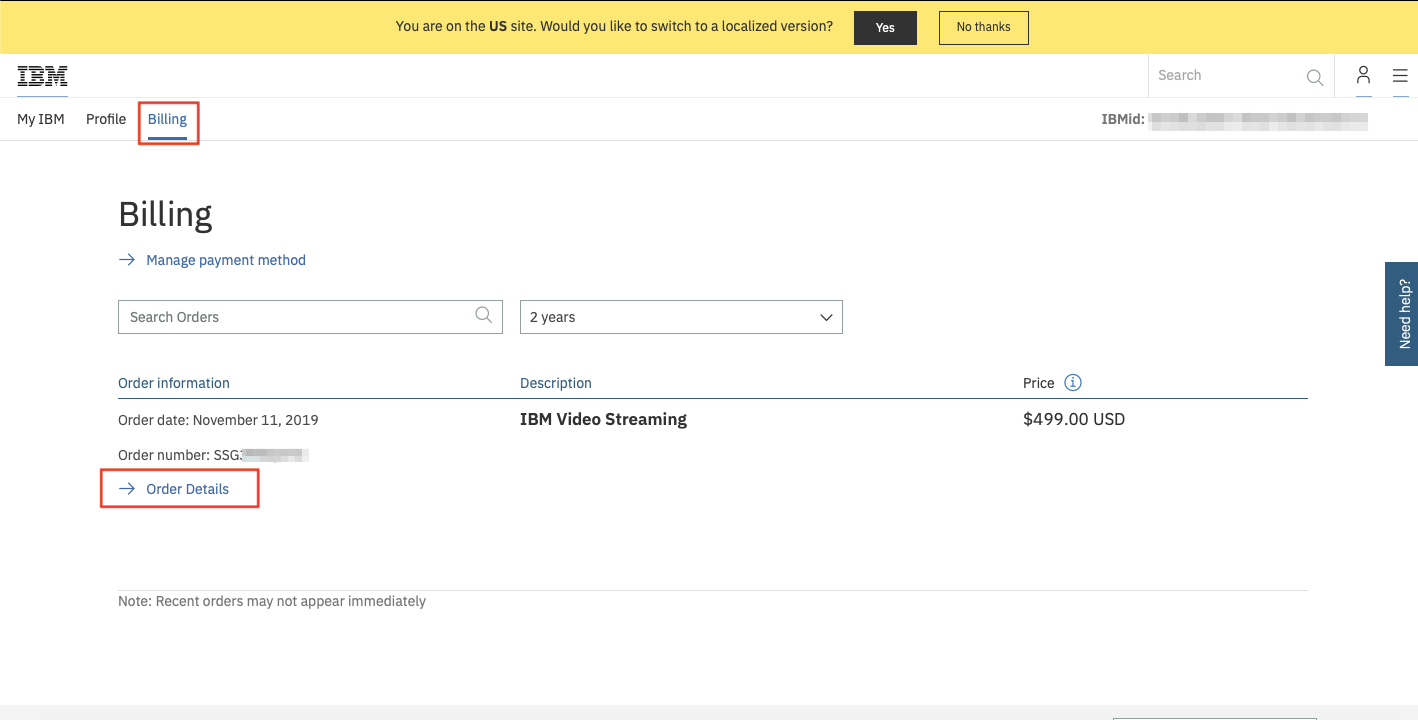Click the Order information column header
The width and height of the screenshot is (1418, 720).
[174, 383]
